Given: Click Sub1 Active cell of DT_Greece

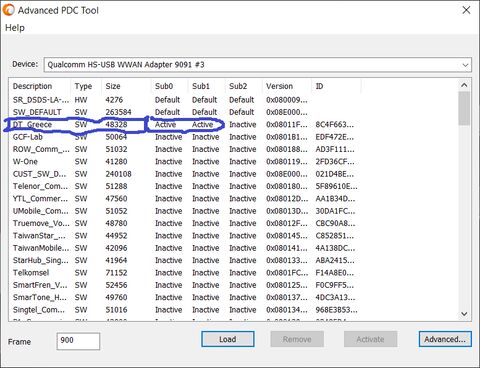Looking at the screenshot, I should [202, 125].
